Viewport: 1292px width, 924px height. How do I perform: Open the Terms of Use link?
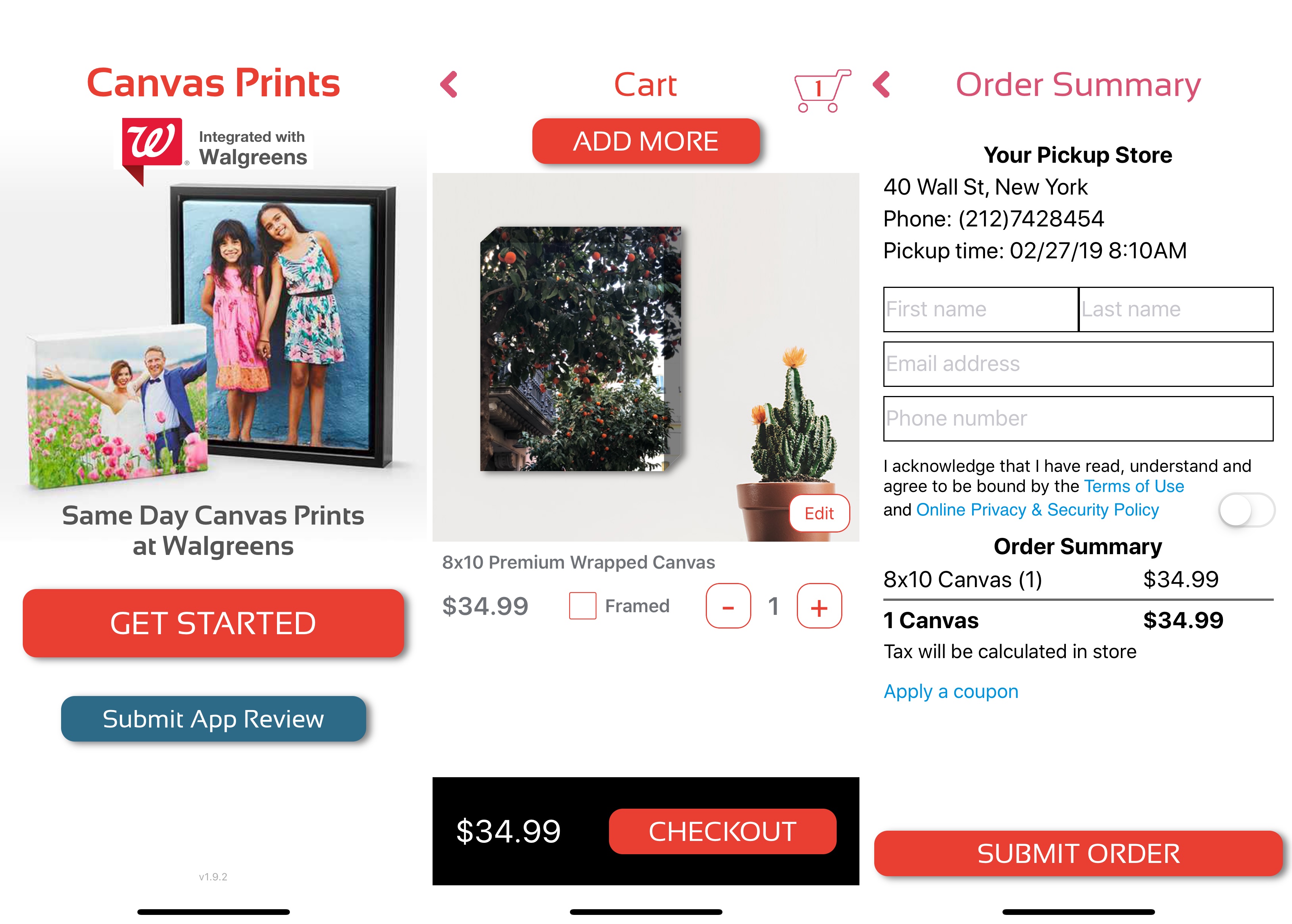tap(1134, 486)
